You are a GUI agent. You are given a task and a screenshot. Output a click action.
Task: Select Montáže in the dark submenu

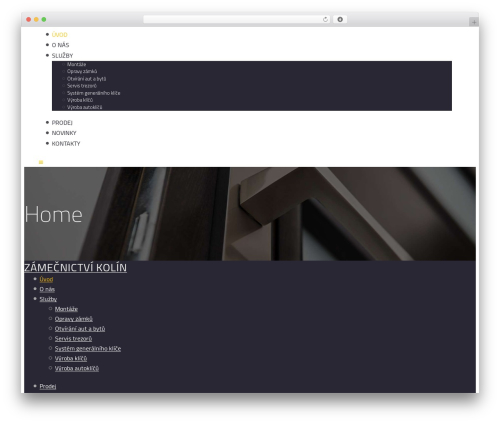(x=76, y=64)
